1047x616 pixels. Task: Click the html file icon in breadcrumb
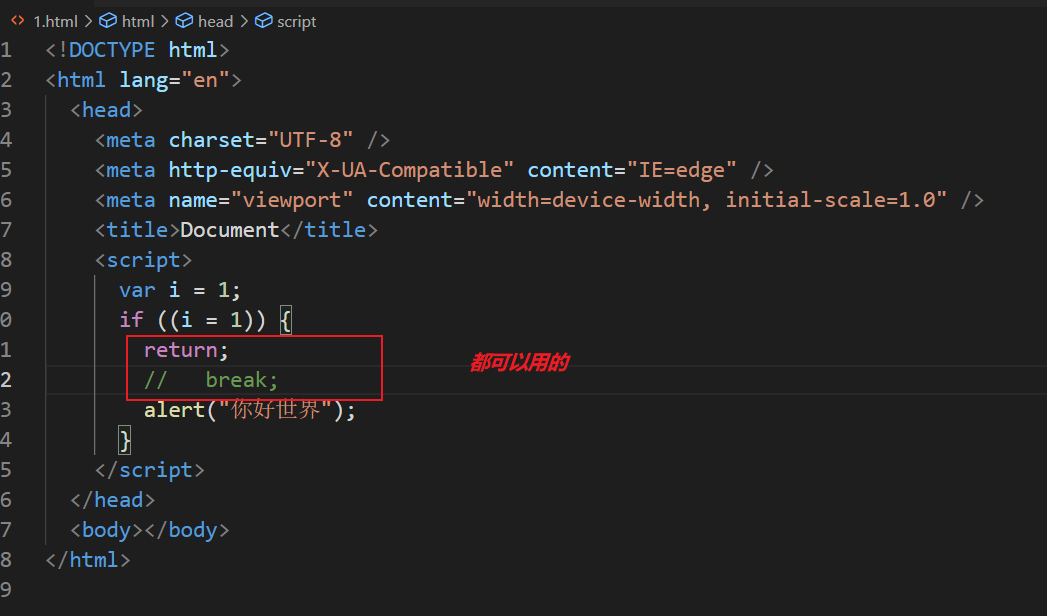pos(18,21)
